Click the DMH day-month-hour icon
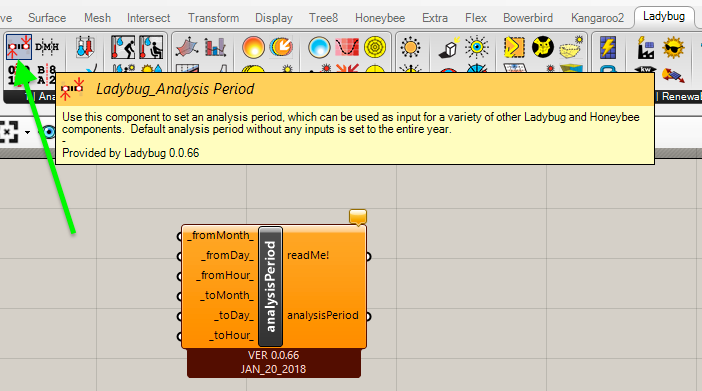 47,47
